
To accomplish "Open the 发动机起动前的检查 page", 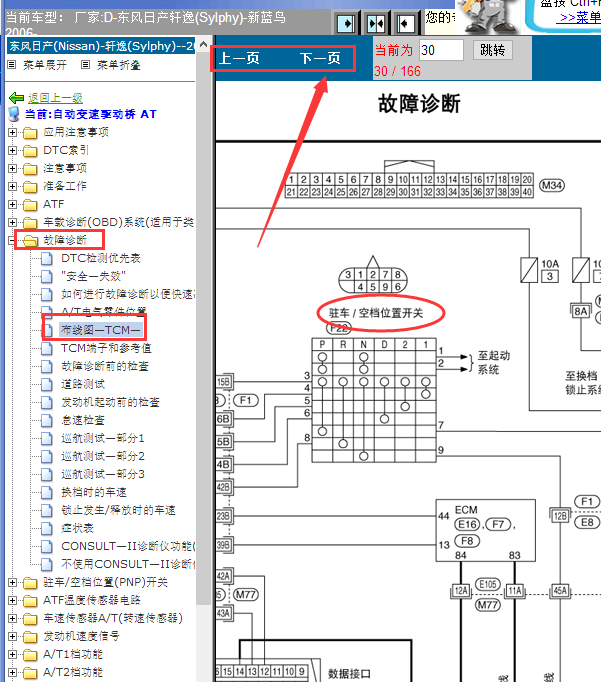I will tap(110, 402).
